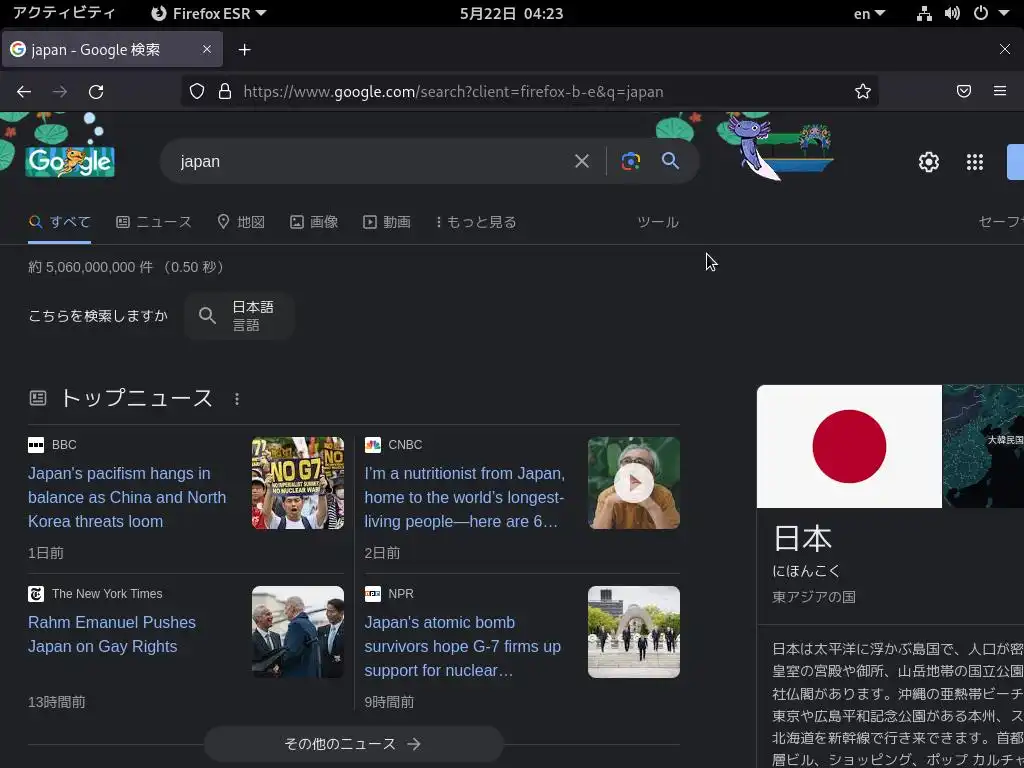Open NPR atomic bomb survivors article
The width and height of the screenshot is (1024, 768).
[x=462, y=647]
